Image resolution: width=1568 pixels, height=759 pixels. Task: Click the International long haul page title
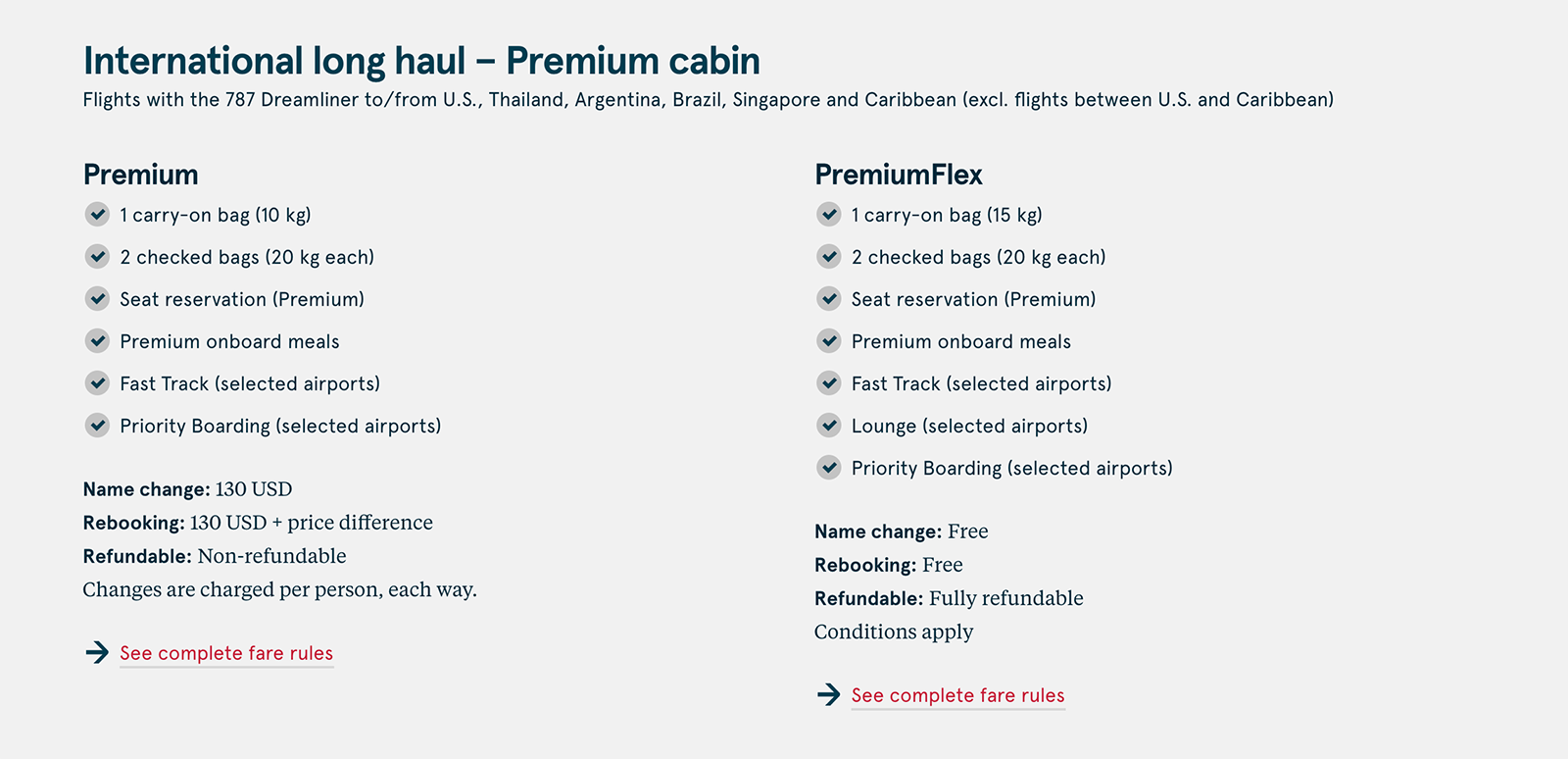(421, 60)
